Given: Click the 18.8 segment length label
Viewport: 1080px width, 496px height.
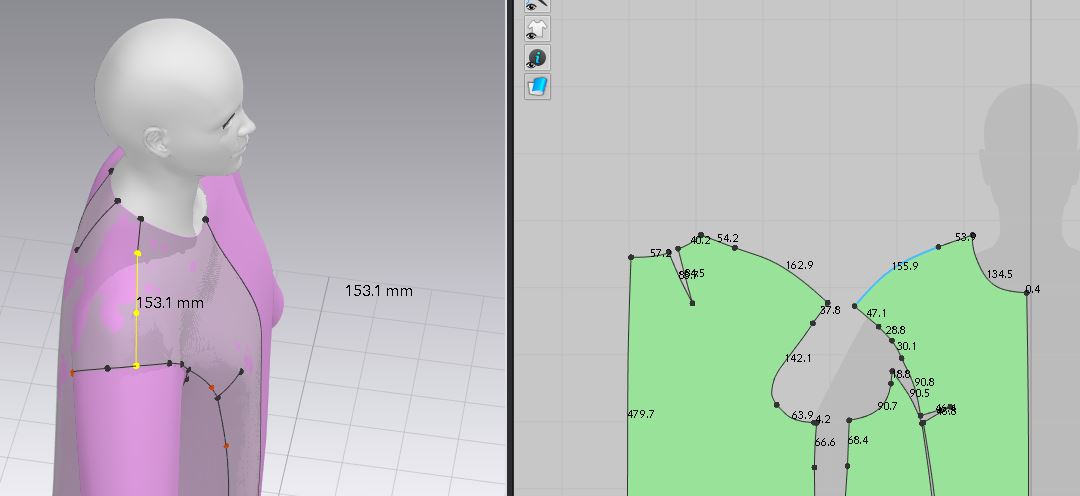Looking at the screenshot, I should [x=900, y=374].
